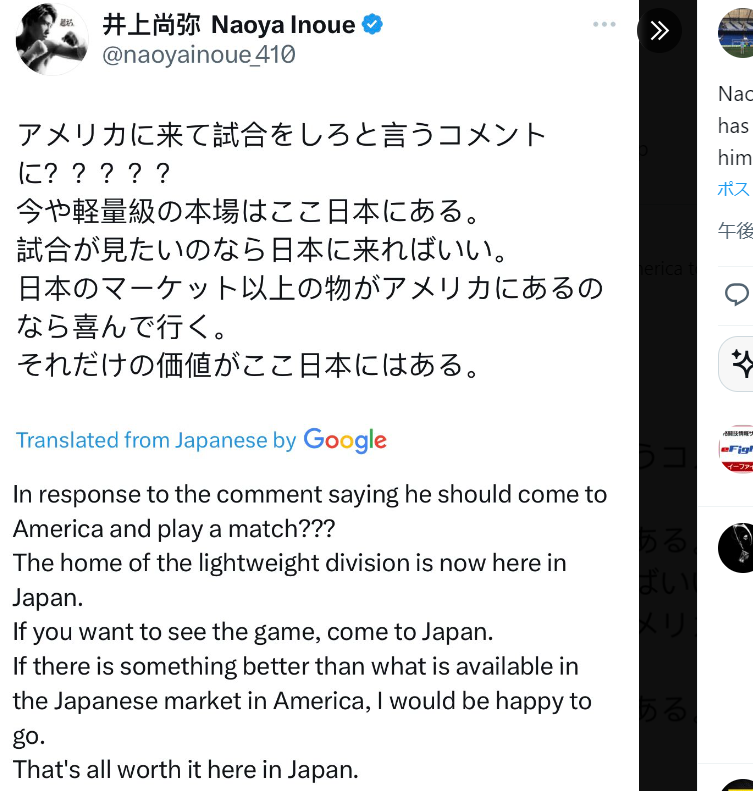Click "Translated from Japanese by" label

point(156,440)
